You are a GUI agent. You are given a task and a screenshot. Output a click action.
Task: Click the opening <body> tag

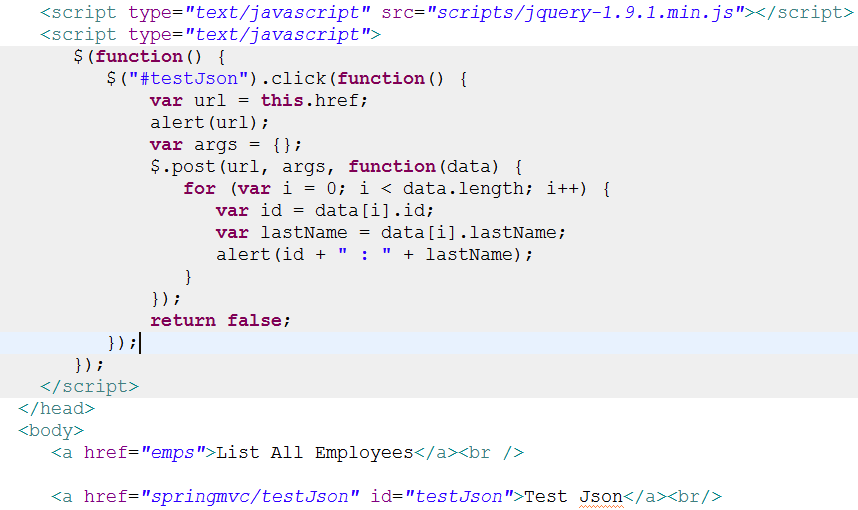(51, 431)
